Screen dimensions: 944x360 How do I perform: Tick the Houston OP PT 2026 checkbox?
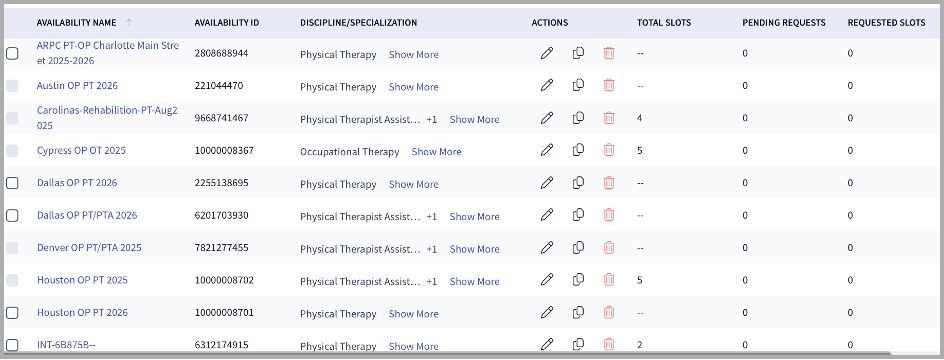click(x=12, y=312)
